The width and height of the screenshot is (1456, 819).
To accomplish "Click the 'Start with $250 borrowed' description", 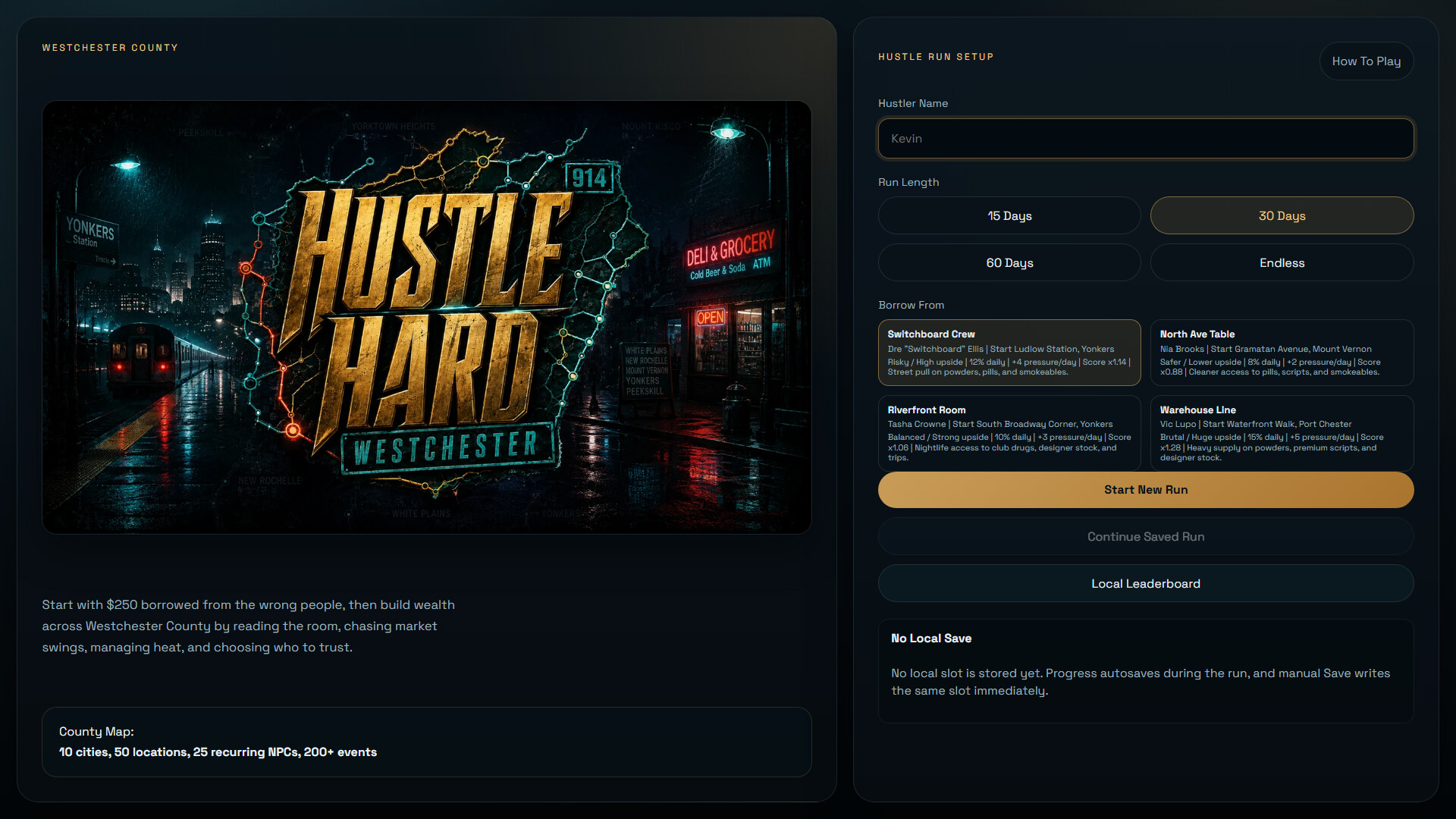I will (248, 626).
